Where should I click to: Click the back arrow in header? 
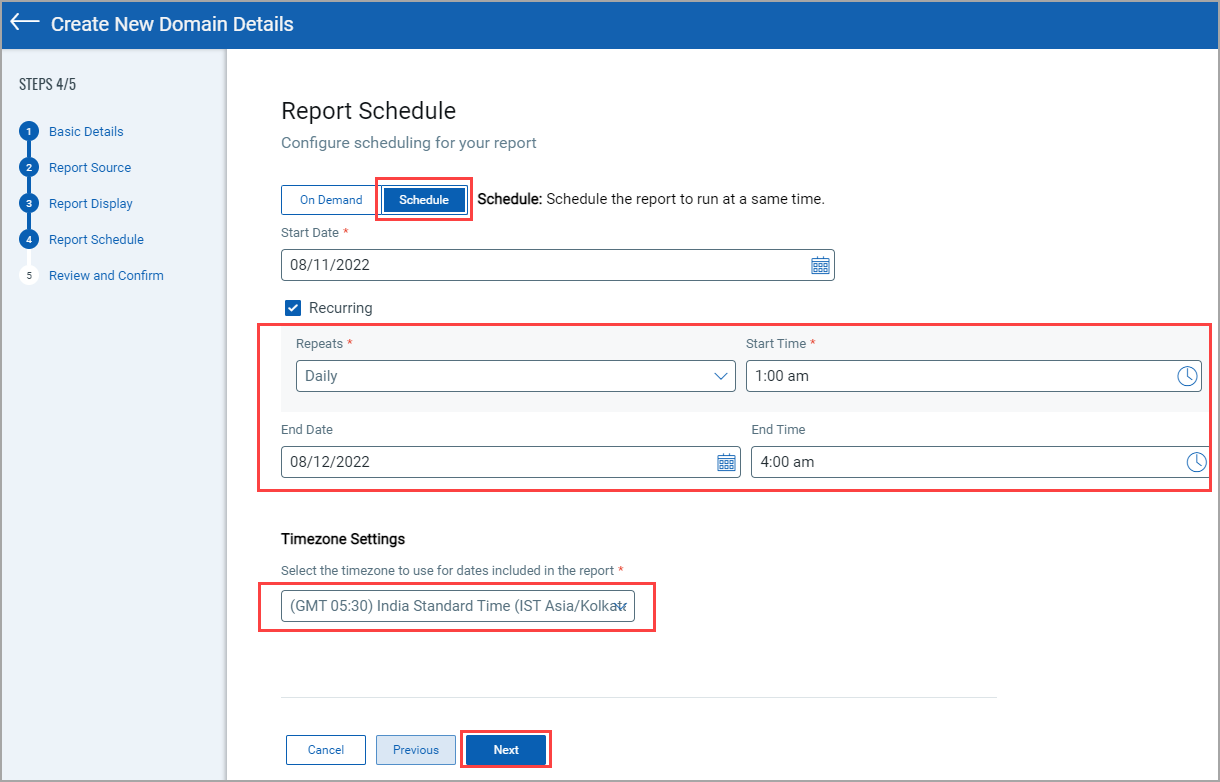point(25,23)
